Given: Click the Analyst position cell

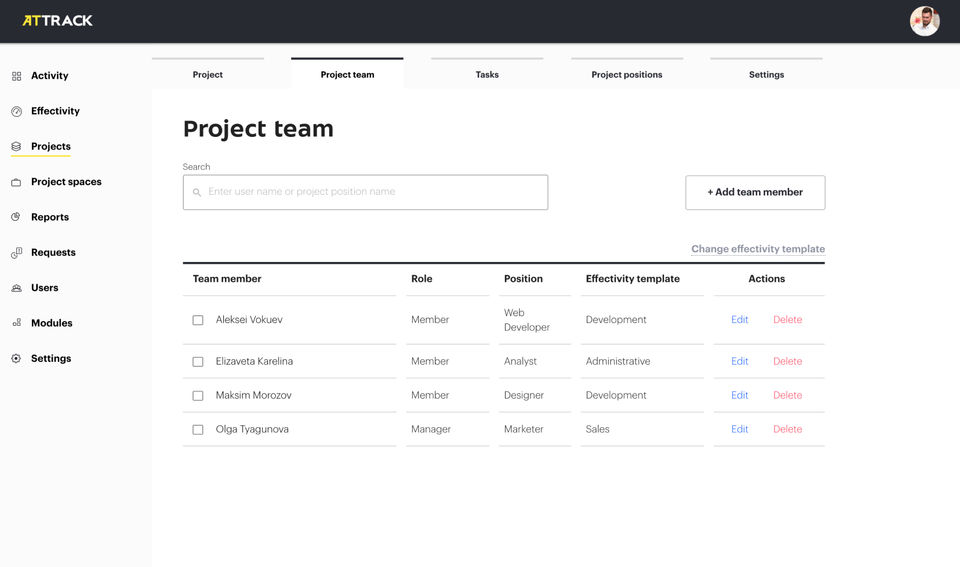Looking at the screenshot, I should (520, 361).
